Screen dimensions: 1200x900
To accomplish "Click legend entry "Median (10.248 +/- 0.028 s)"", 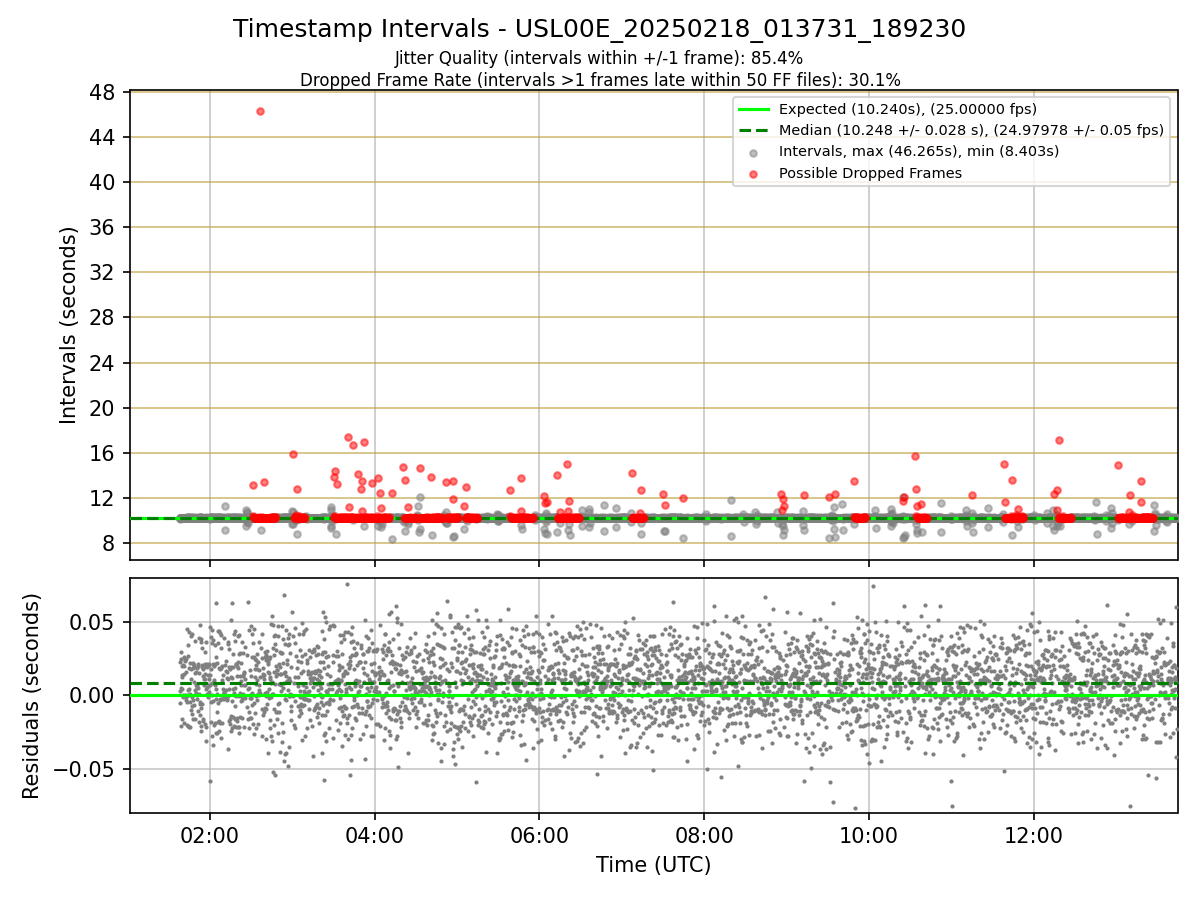I will coord(971,130).
